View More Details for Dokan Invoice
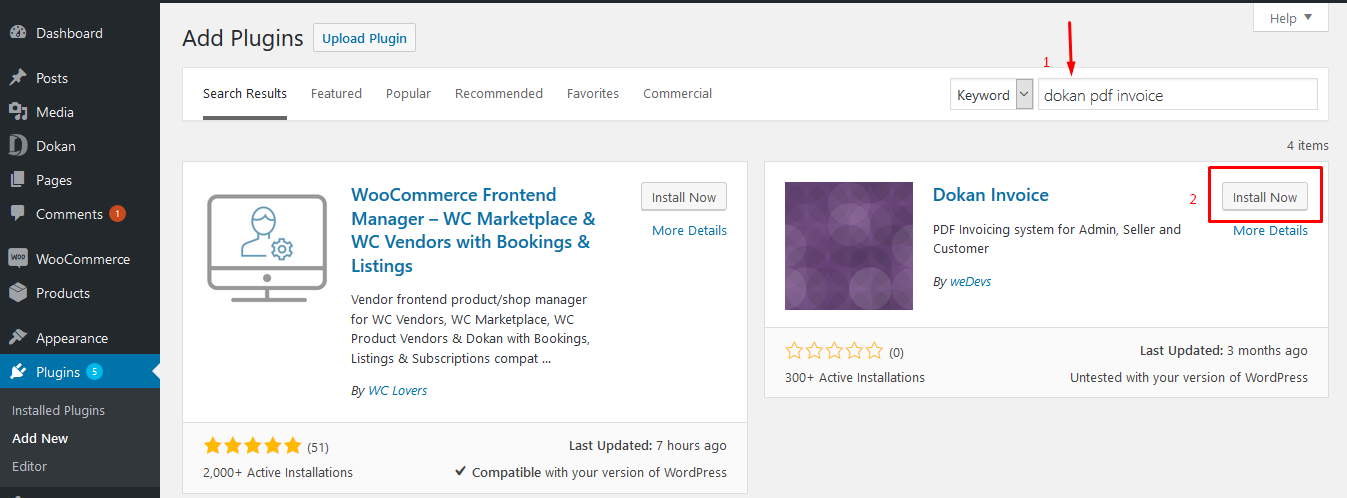The image size is (1347, 498). [1270, 231]
